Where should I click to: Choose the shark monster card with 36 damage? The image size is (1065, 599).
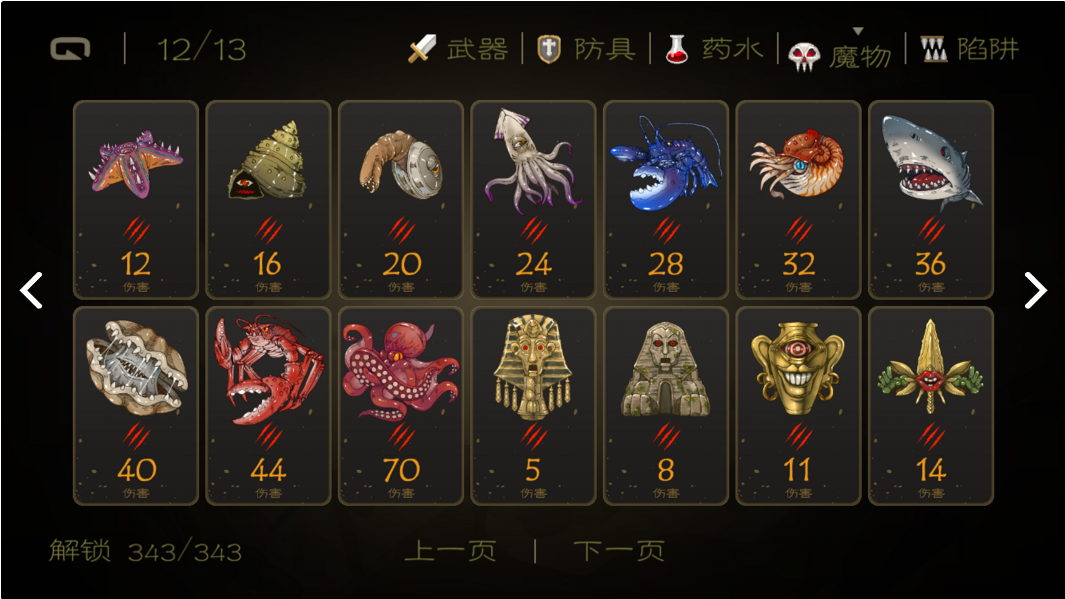[931, 200]
